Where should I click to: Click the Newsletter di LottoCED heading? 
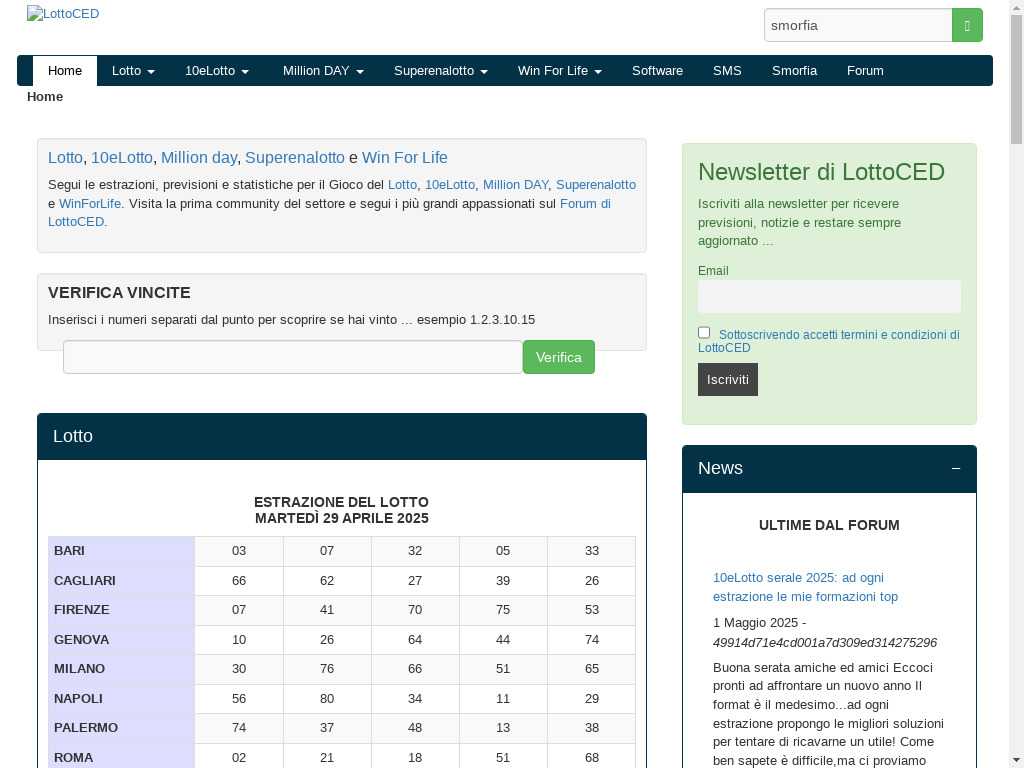click(x=822, y=172)
